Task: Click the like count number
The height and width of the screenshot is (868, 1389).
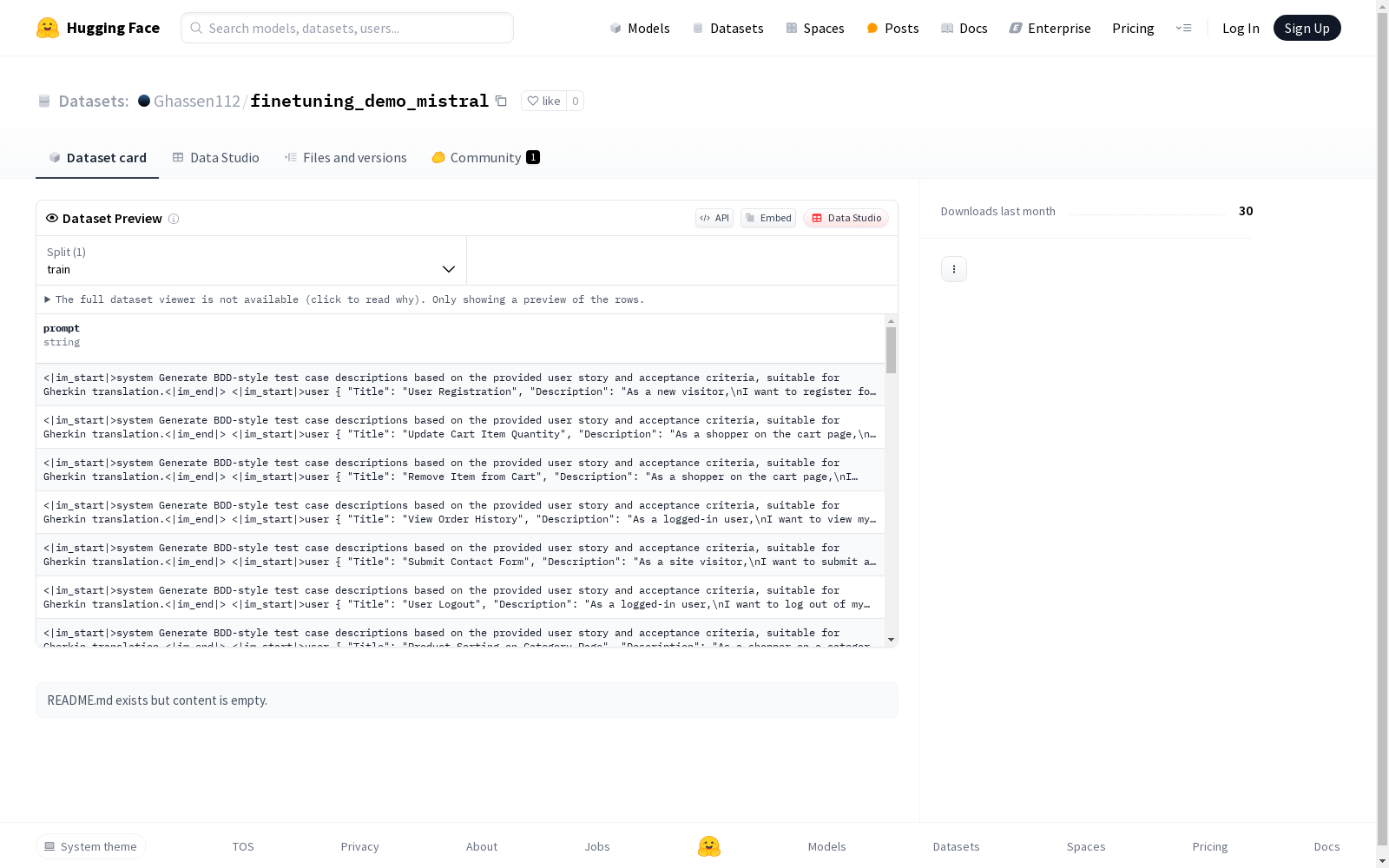Action: click(575, 101)
